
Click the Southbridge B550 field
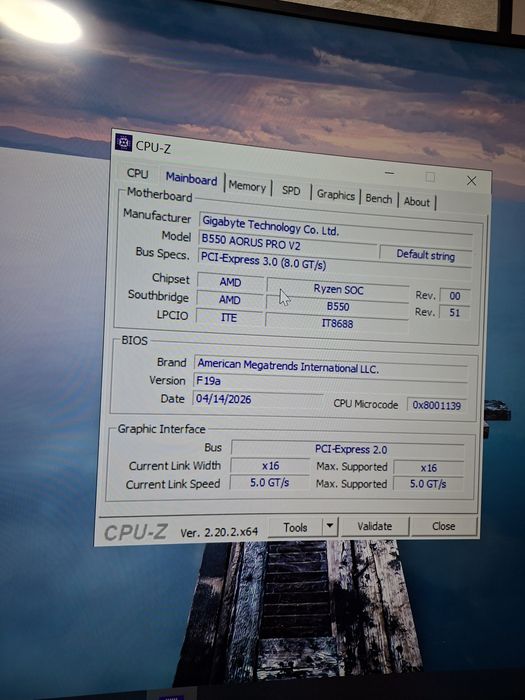tap(338, 307)
